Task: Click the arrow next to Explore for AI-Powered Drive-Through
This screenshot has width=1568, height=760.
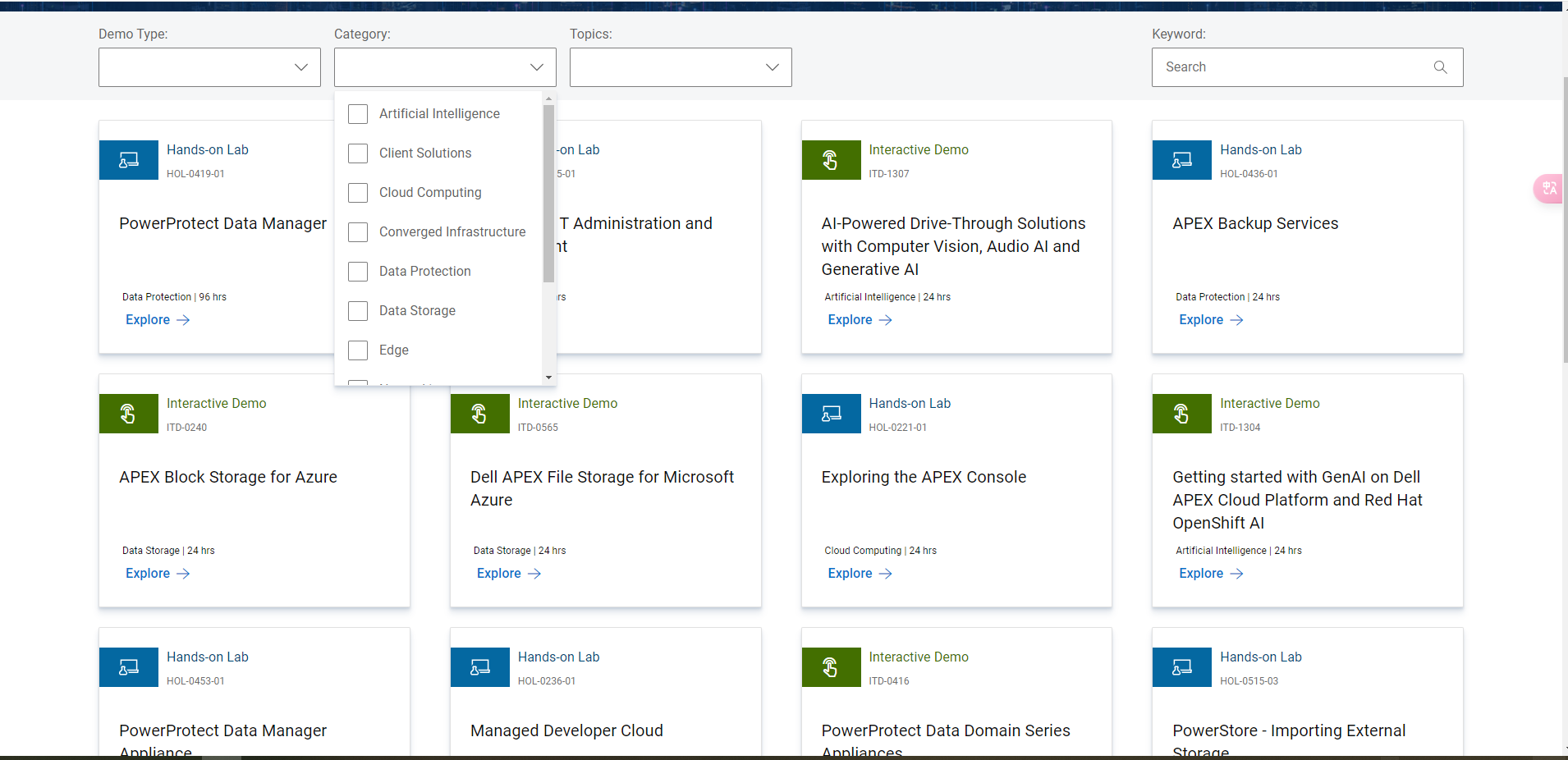Action: (885, 320)
